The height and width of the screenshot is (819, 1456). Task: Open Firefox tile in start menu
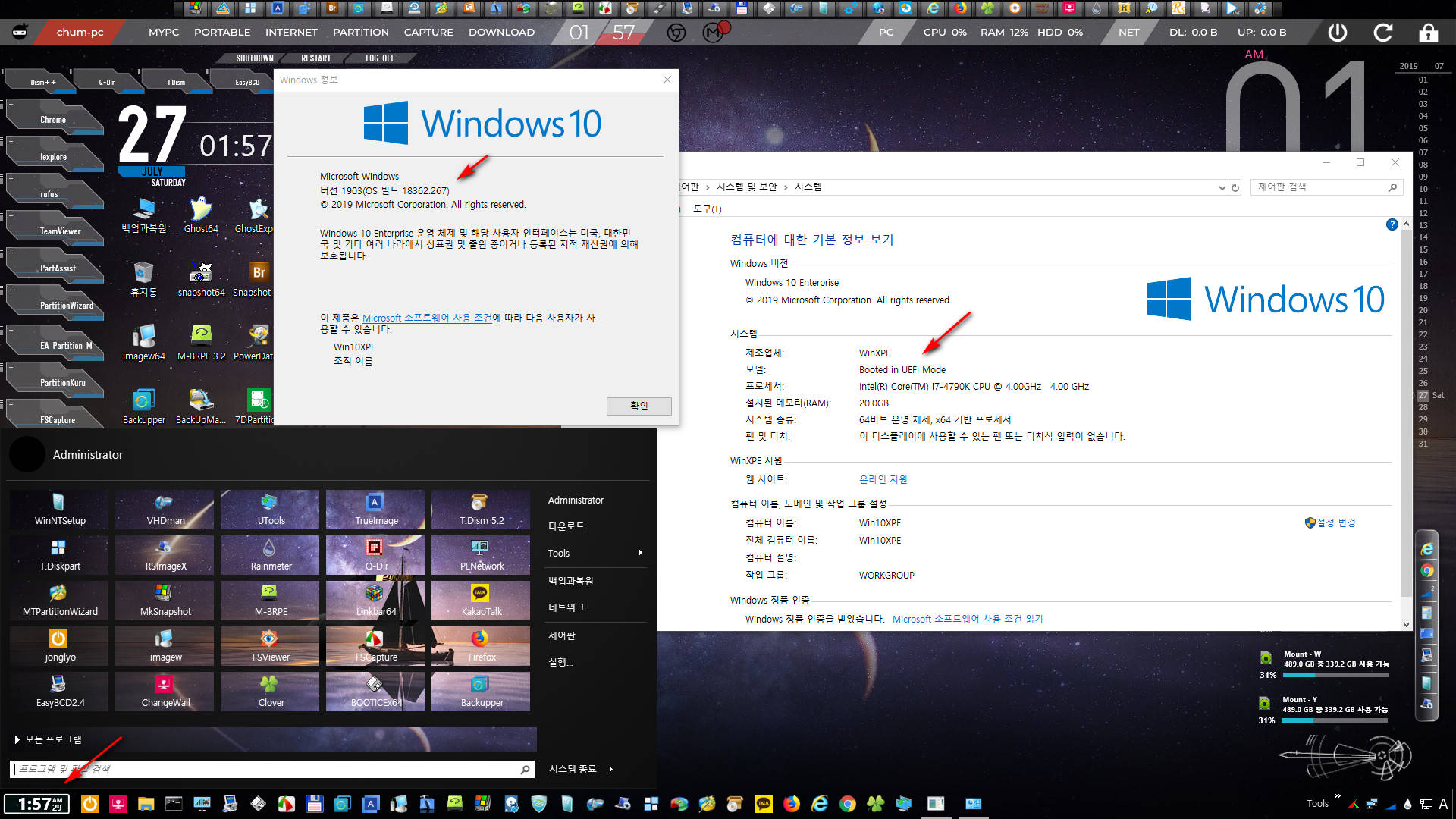coord(481,646)
